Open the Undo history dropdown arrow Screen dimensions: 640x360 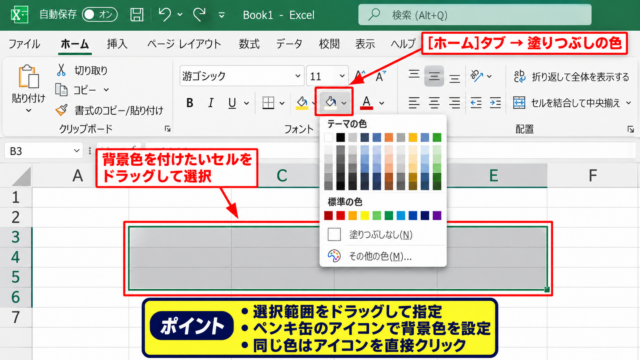180,15
